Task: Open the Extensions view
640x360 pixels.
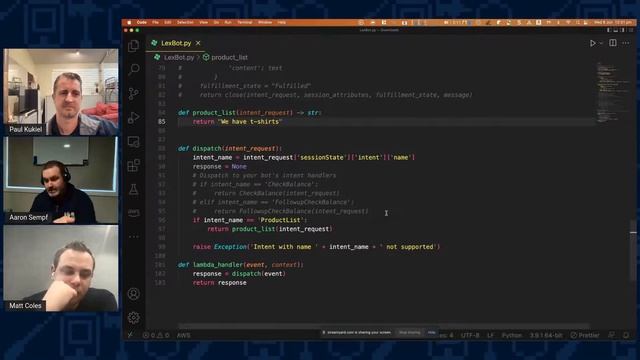Action: [133, 165]
